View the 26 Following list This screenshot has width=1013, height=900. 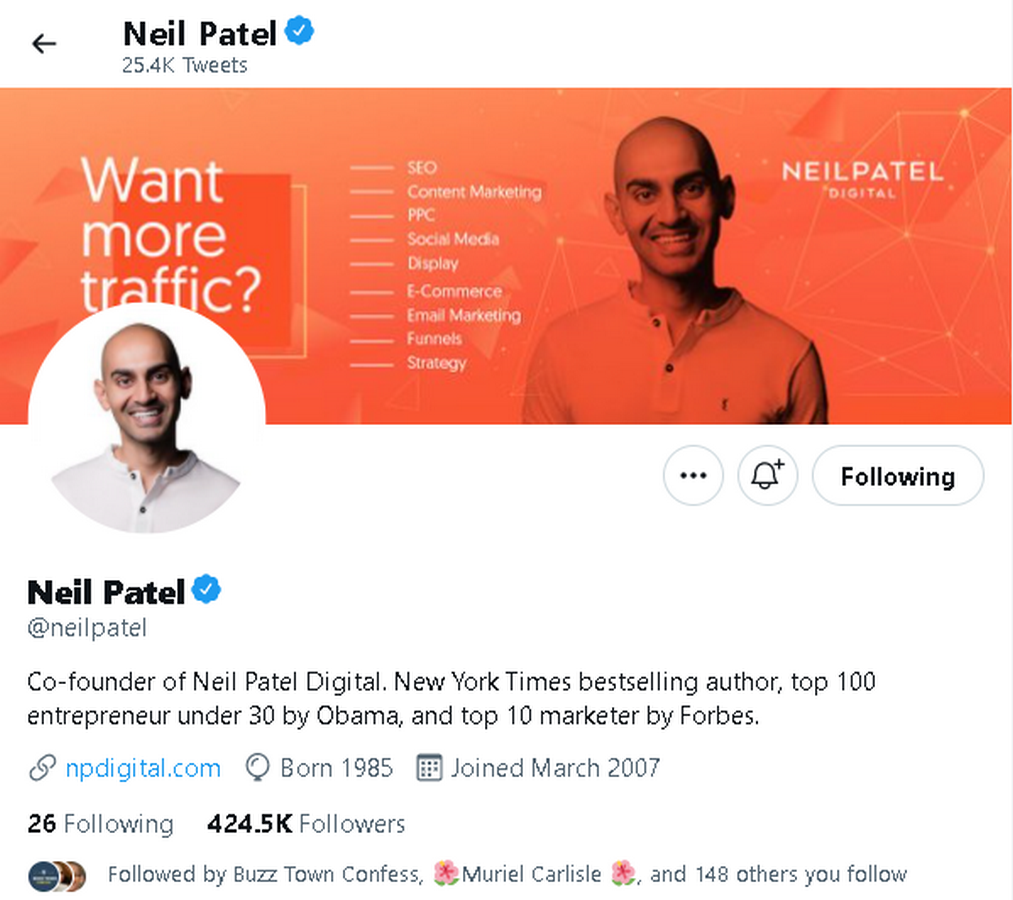(x=101, y=824)
